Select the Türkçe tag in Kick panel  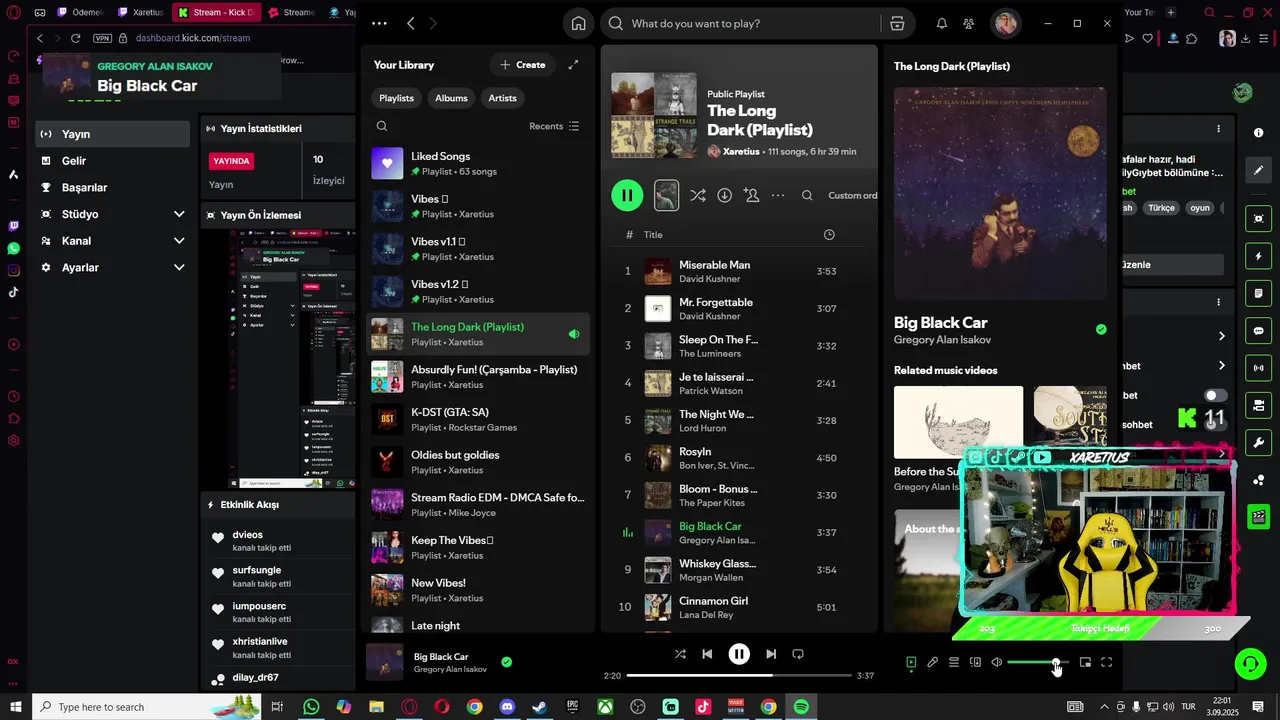1161,208
